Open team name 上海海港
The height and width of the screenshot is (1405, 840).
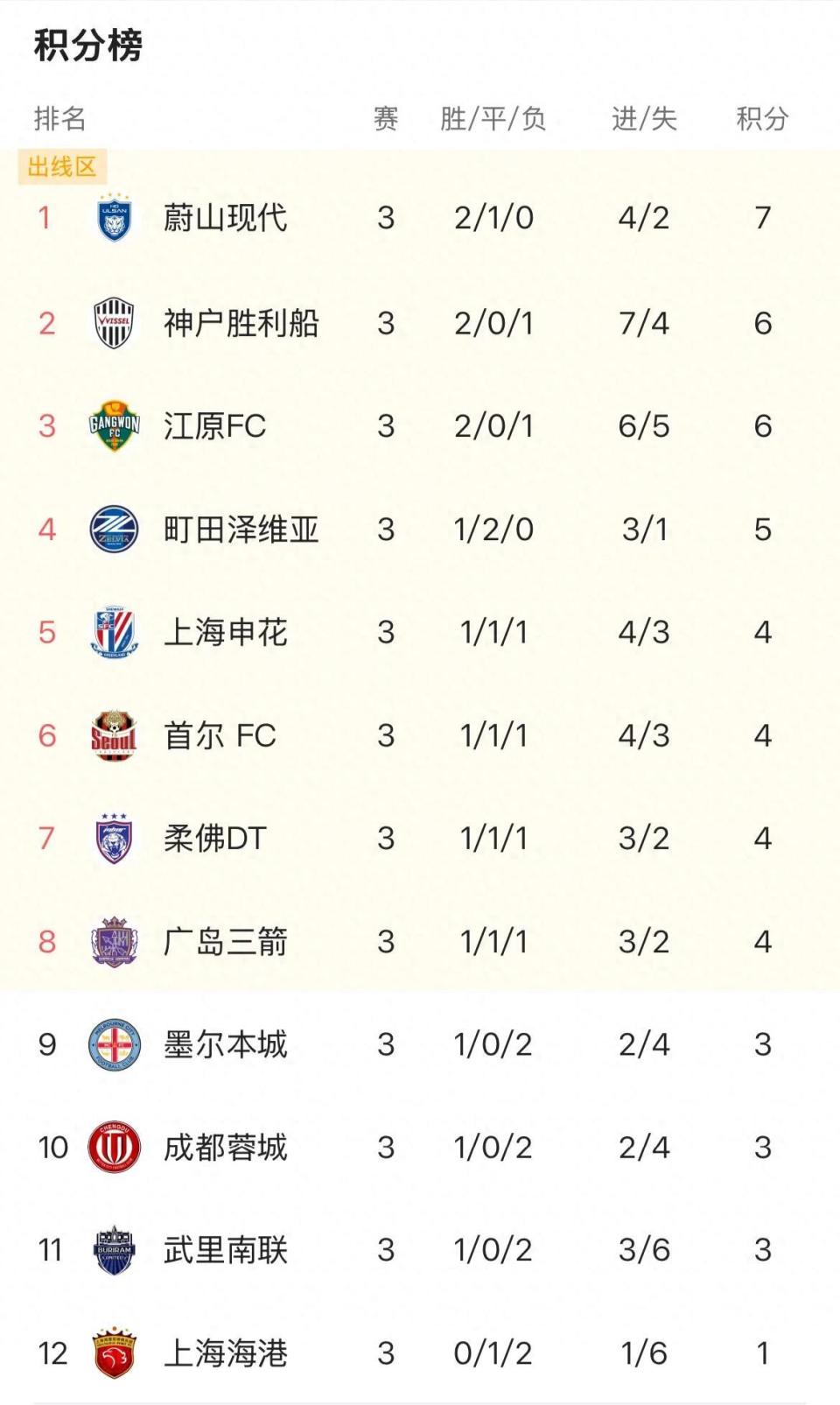click(225, 1353)
